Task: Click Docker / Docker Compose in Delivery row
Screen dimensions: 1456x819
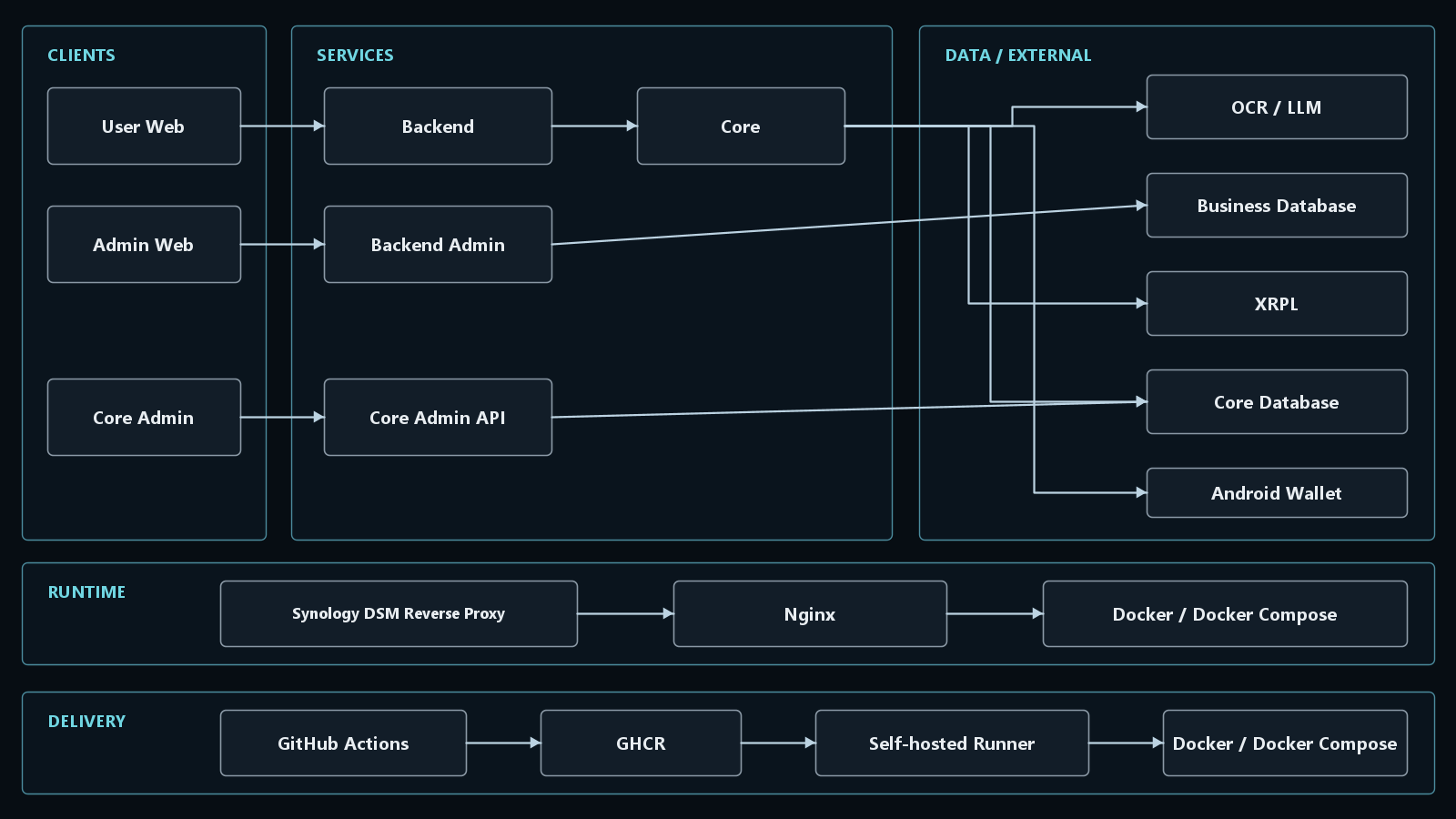Action: 1285,743
